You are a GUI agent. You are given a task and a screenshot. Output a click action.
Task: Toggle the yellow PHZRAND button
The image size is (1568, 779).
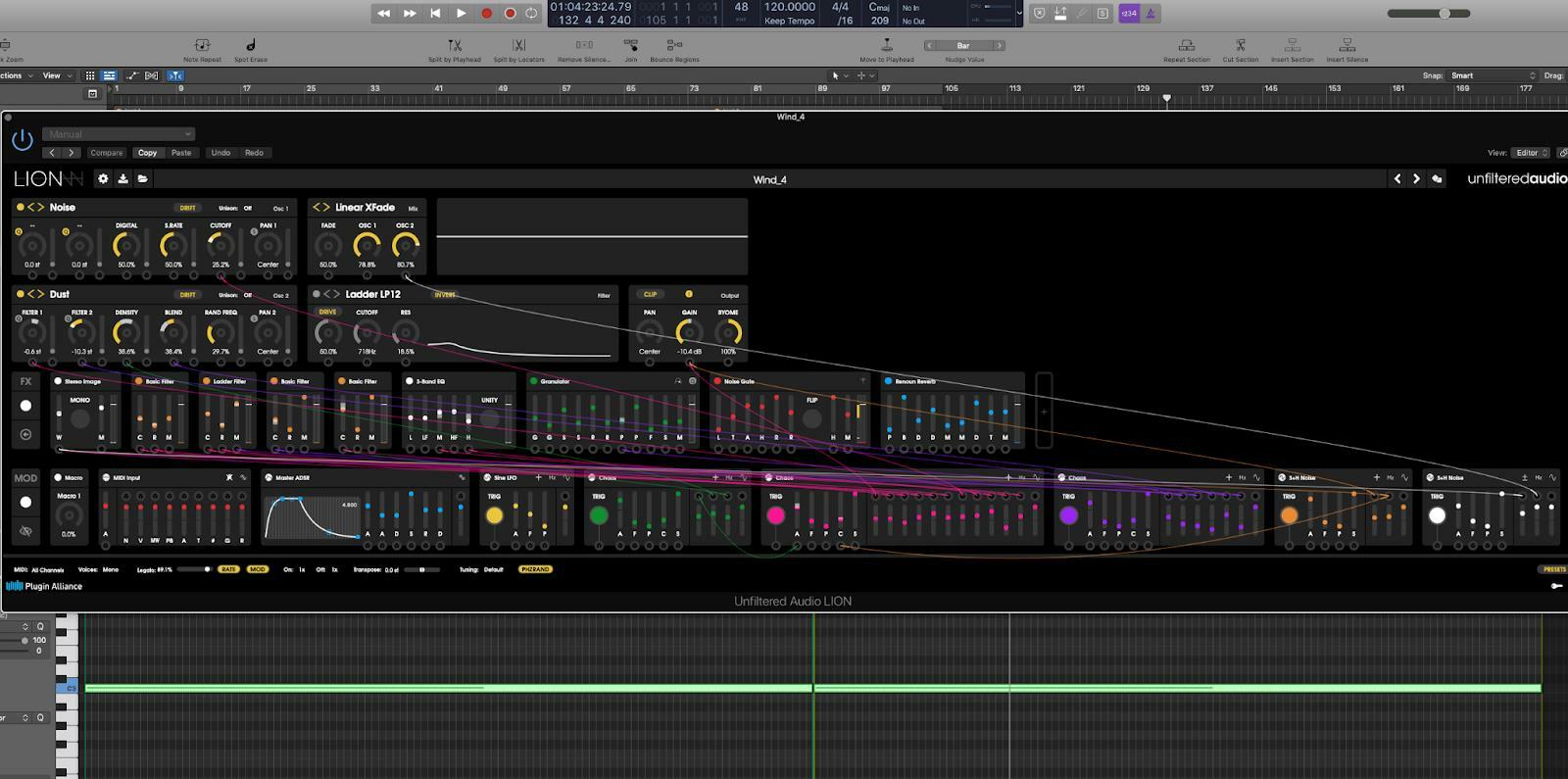535,569
